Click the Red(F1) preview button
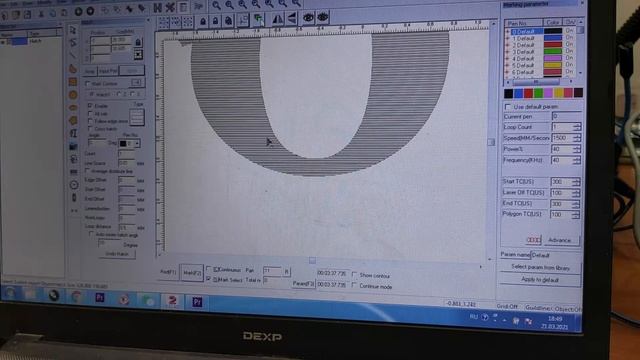This screenshot has height=360, width=640. pos(168,272)
